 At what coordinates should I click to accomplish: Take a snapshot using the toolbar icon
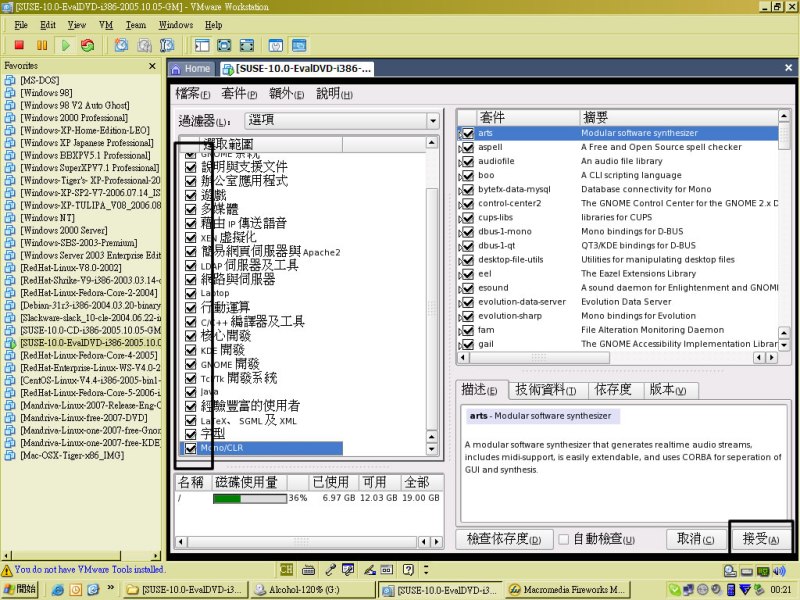(121, 45)
